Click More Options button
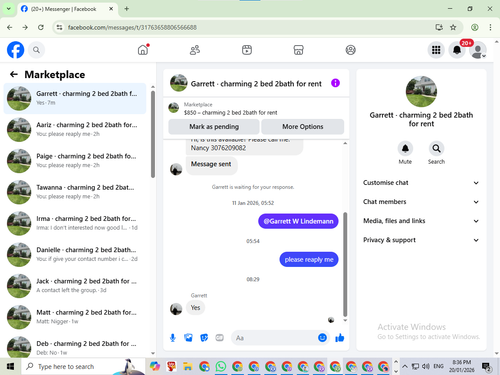This screenshot has width=500, height=375. point(303,127)
